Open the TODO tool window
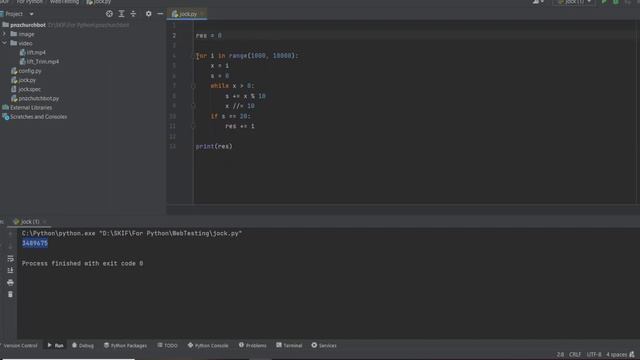Image resolution: width=640 pixels, height=360 pixels. [167, 346]
